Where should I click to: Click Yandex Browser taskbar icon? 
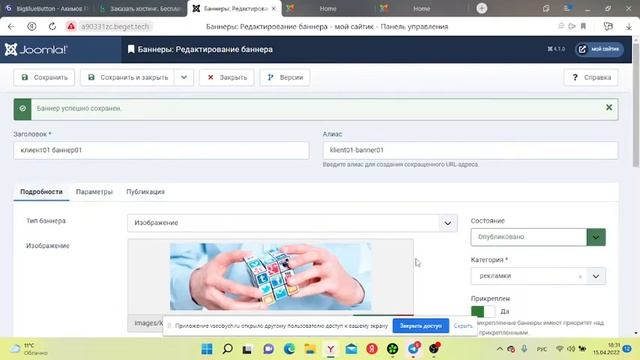point(331,349)
